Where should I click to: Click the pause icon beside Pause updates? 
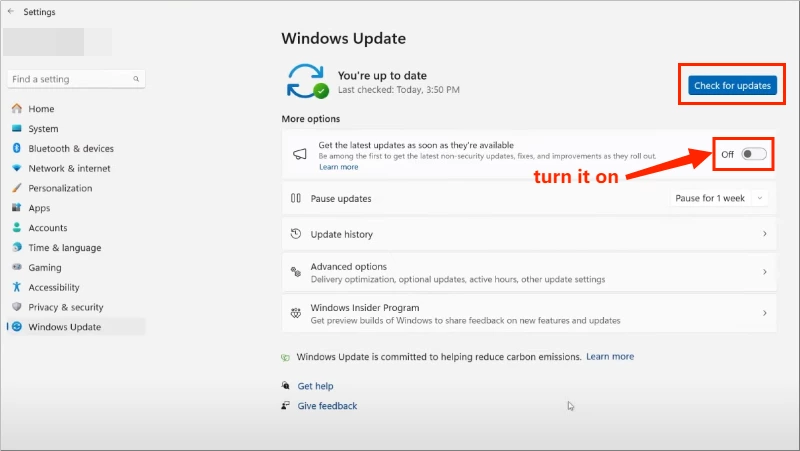(296, 198)
